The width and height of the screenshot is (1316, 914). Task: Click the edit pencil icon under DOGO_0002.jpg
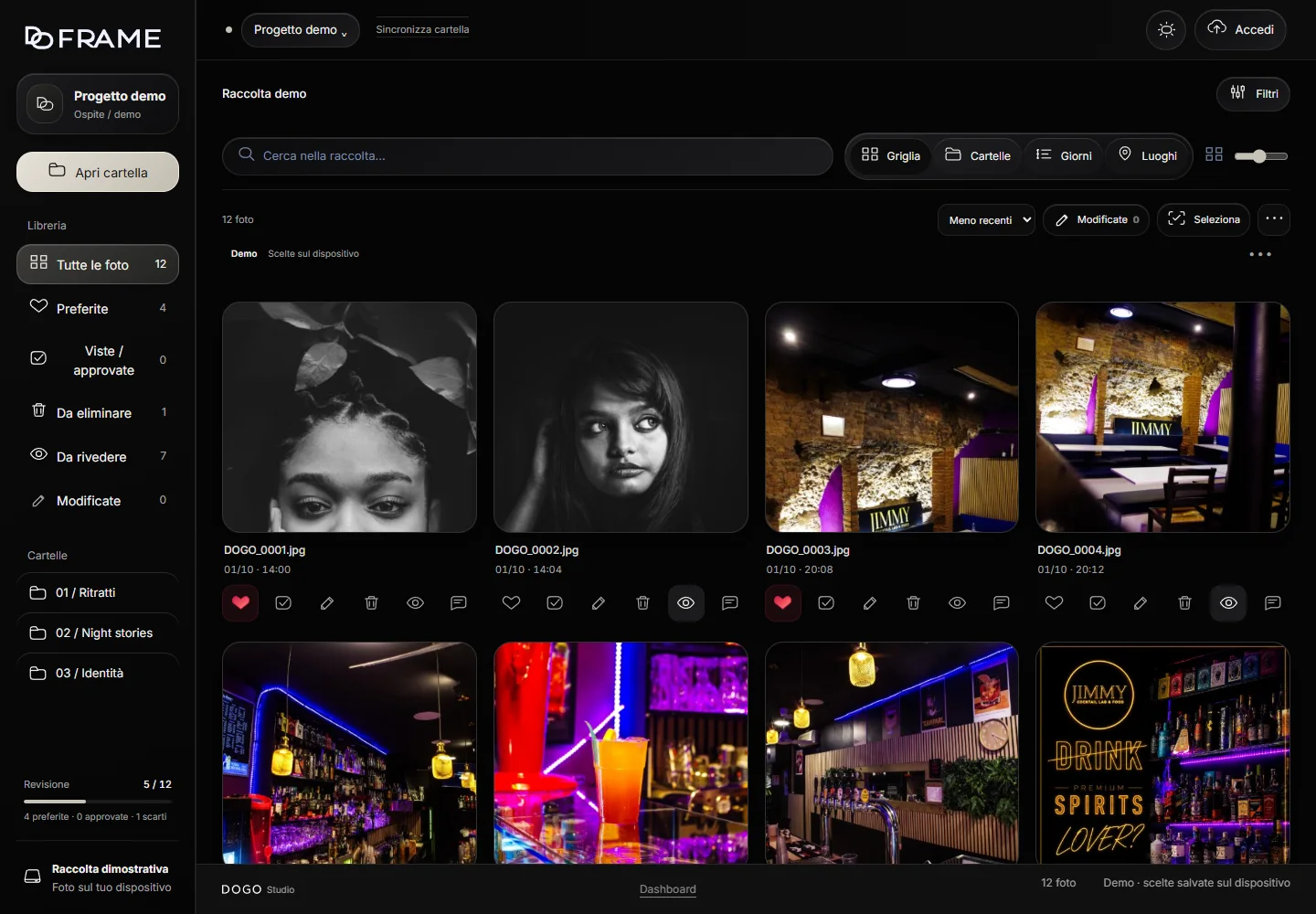[599, 603]
